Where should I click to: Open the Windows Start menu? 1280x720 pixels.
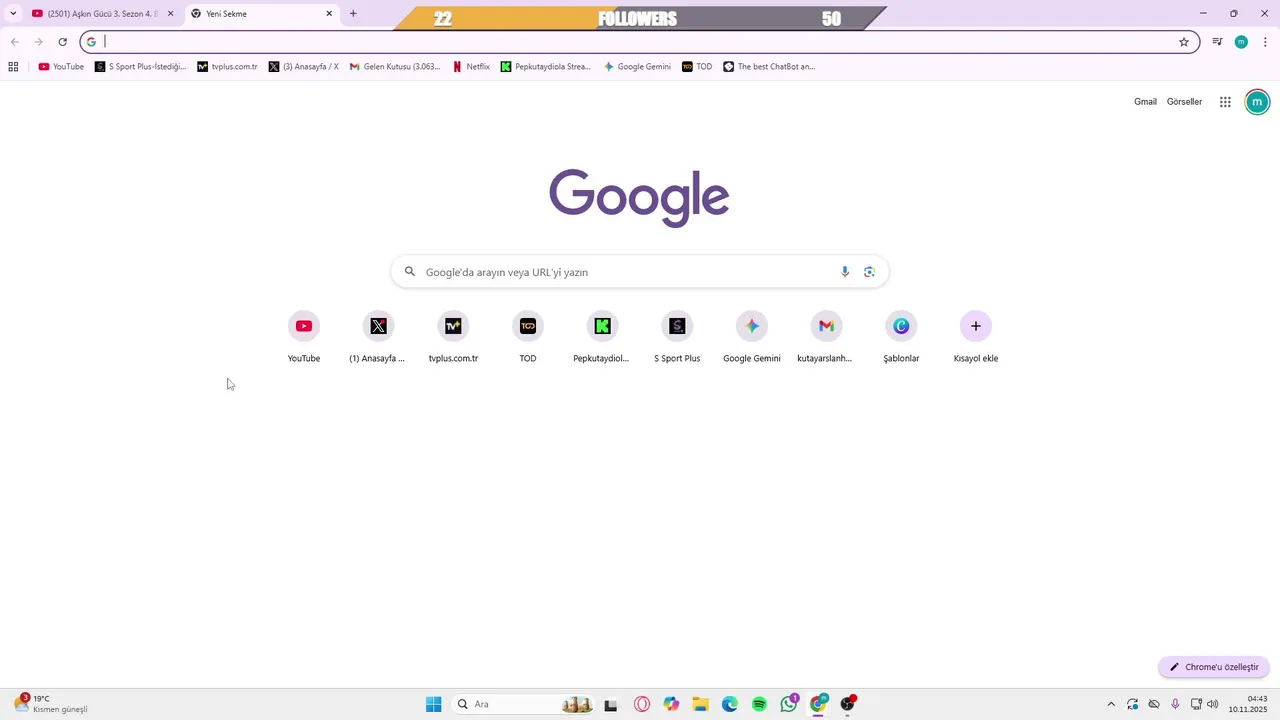point(433,704)
